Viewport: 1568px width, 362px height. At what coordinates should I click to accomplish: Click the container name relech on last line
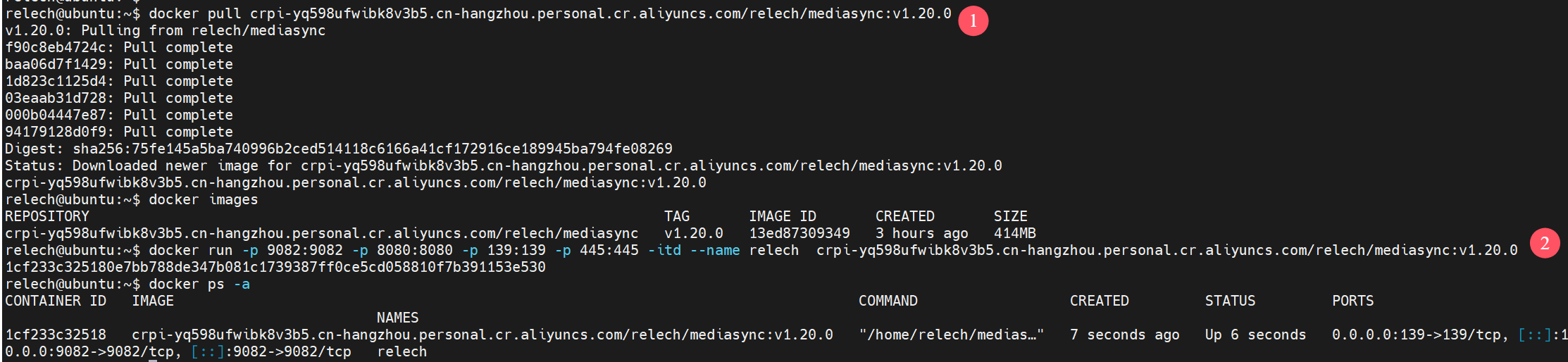[402, 351]
